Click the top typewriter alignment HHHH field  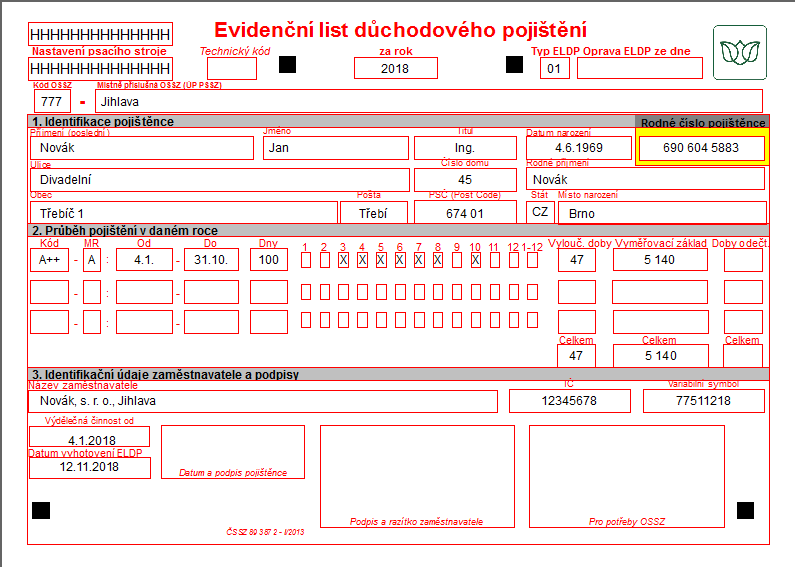point(100,34)
